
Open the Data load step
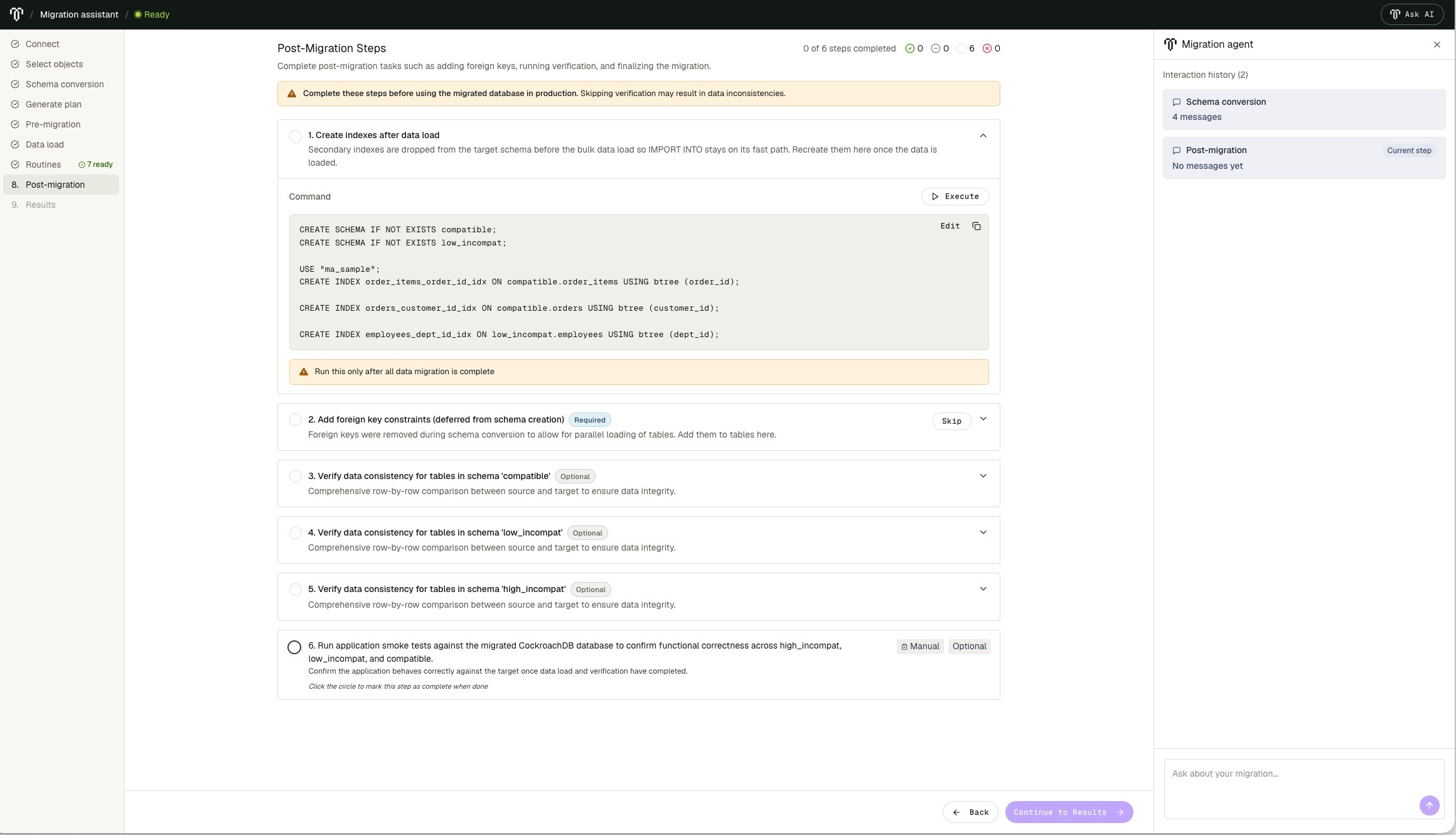point(62,144)
